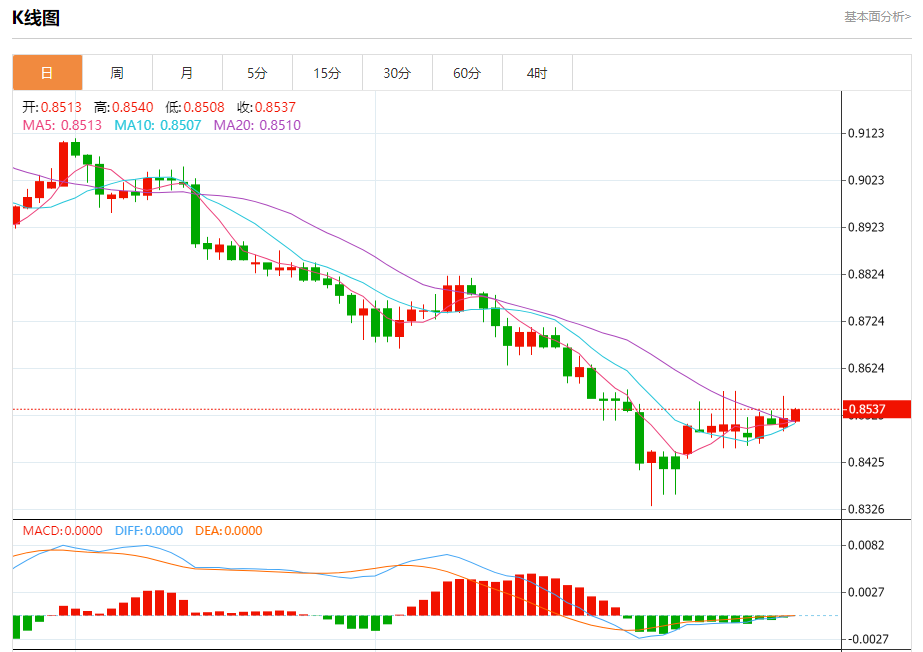Click the 0.0082 MACD axis label
Viewport: 923px width, 652px height.
point(866,545)
